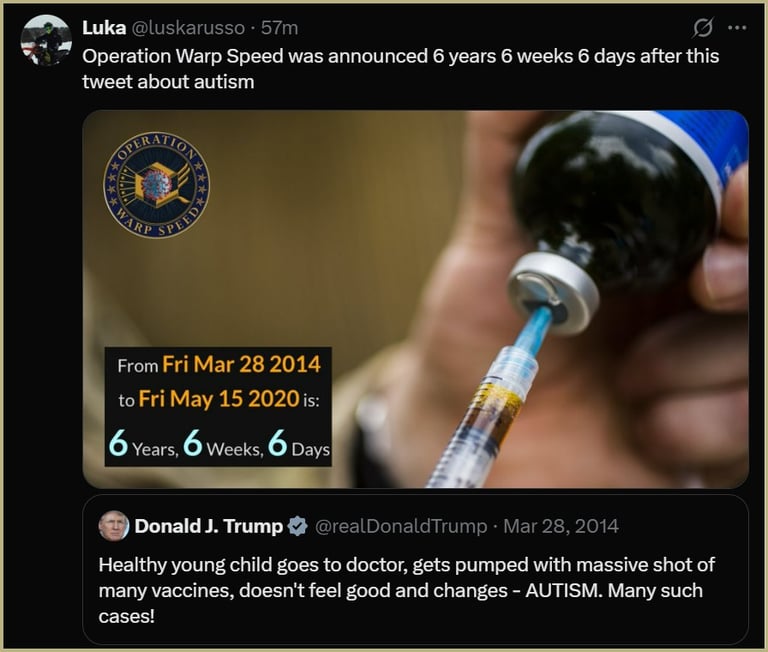
Task: Click the Grok explain-post icon
Action: tap(702, 27)
